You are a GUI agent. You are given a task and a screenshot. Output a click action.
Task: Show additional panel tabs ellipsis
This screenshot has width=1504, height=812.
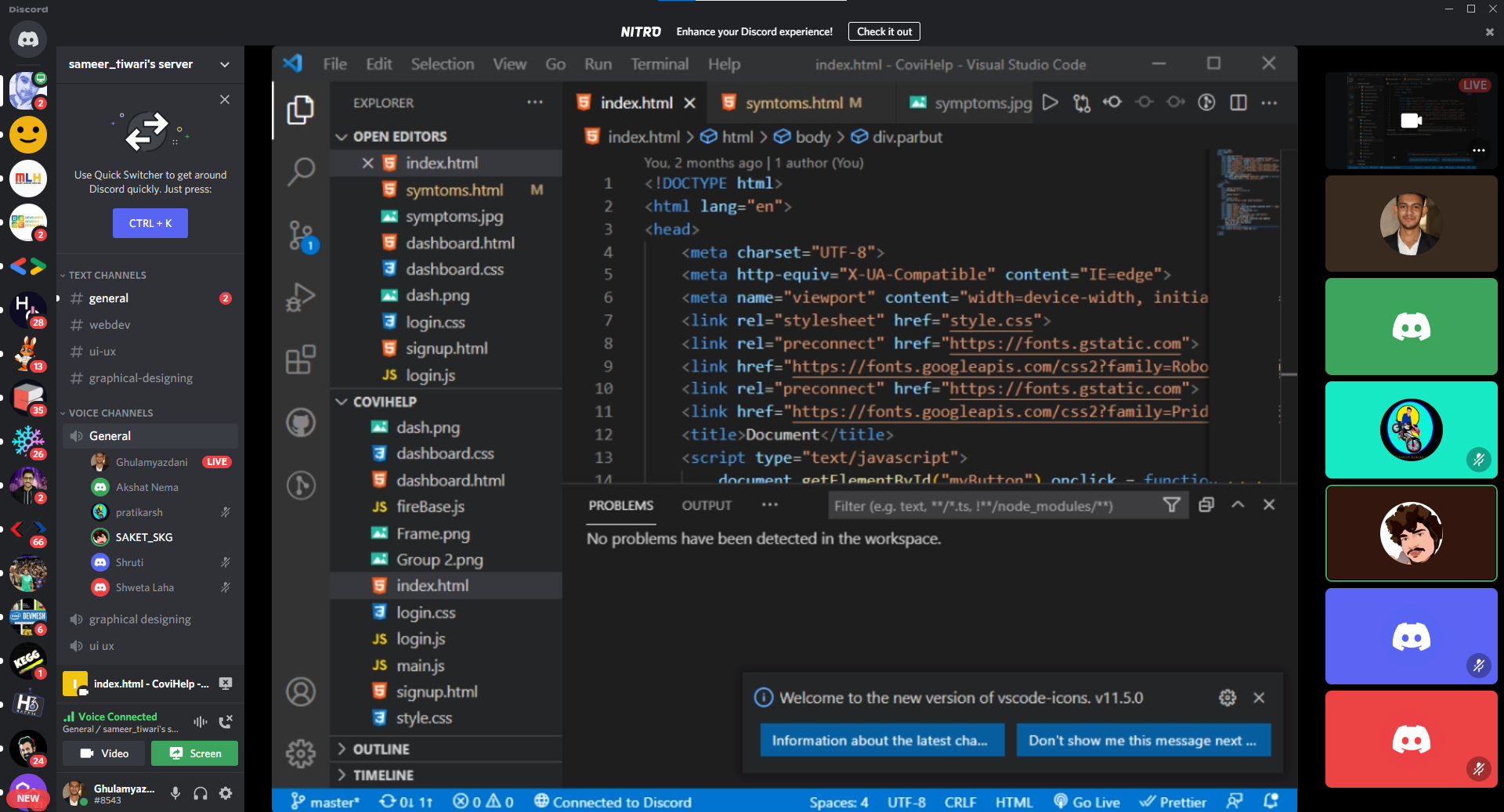pos(770,505)
